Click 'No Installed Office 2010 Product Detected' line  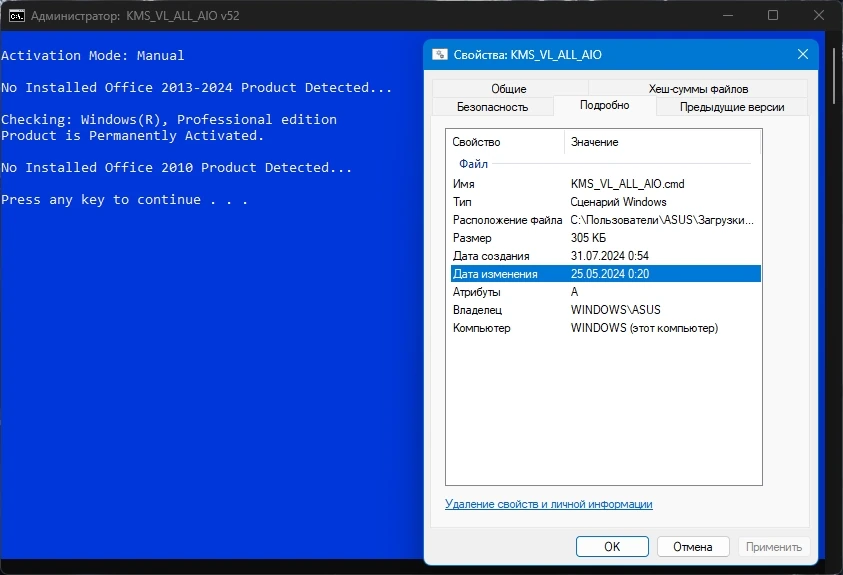click(176, 168)
